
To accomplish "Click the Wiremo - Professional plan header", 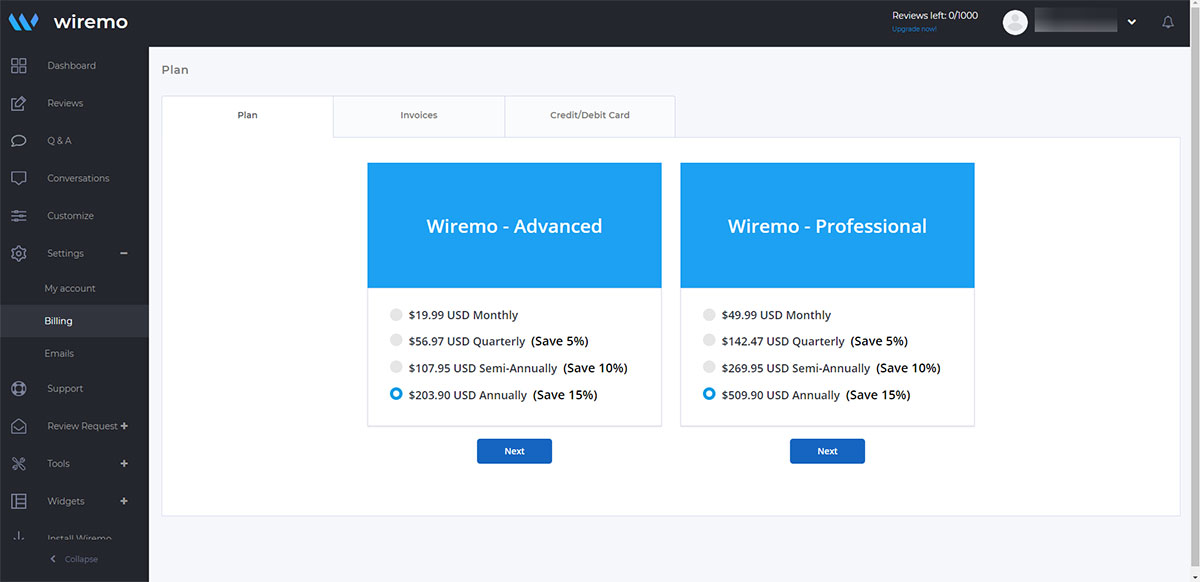I will (827, 226).
